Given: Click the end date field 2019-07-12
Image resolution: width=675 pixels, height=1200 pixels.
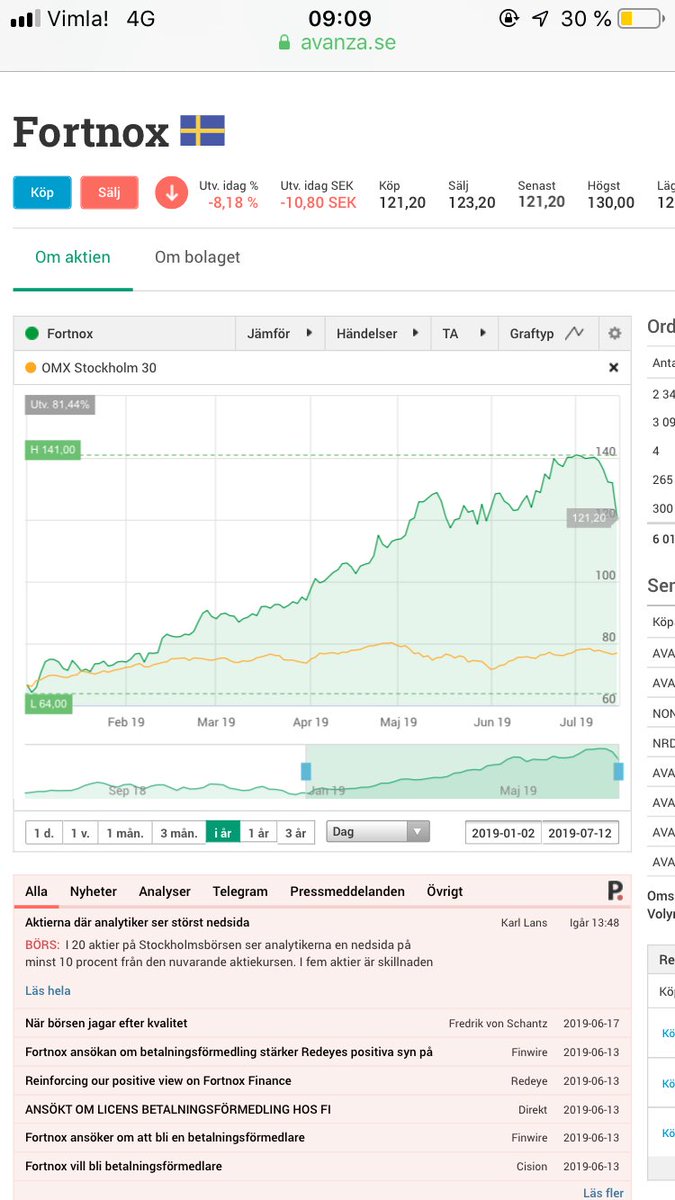Looking at the screenshot, I should coord(581,832).
